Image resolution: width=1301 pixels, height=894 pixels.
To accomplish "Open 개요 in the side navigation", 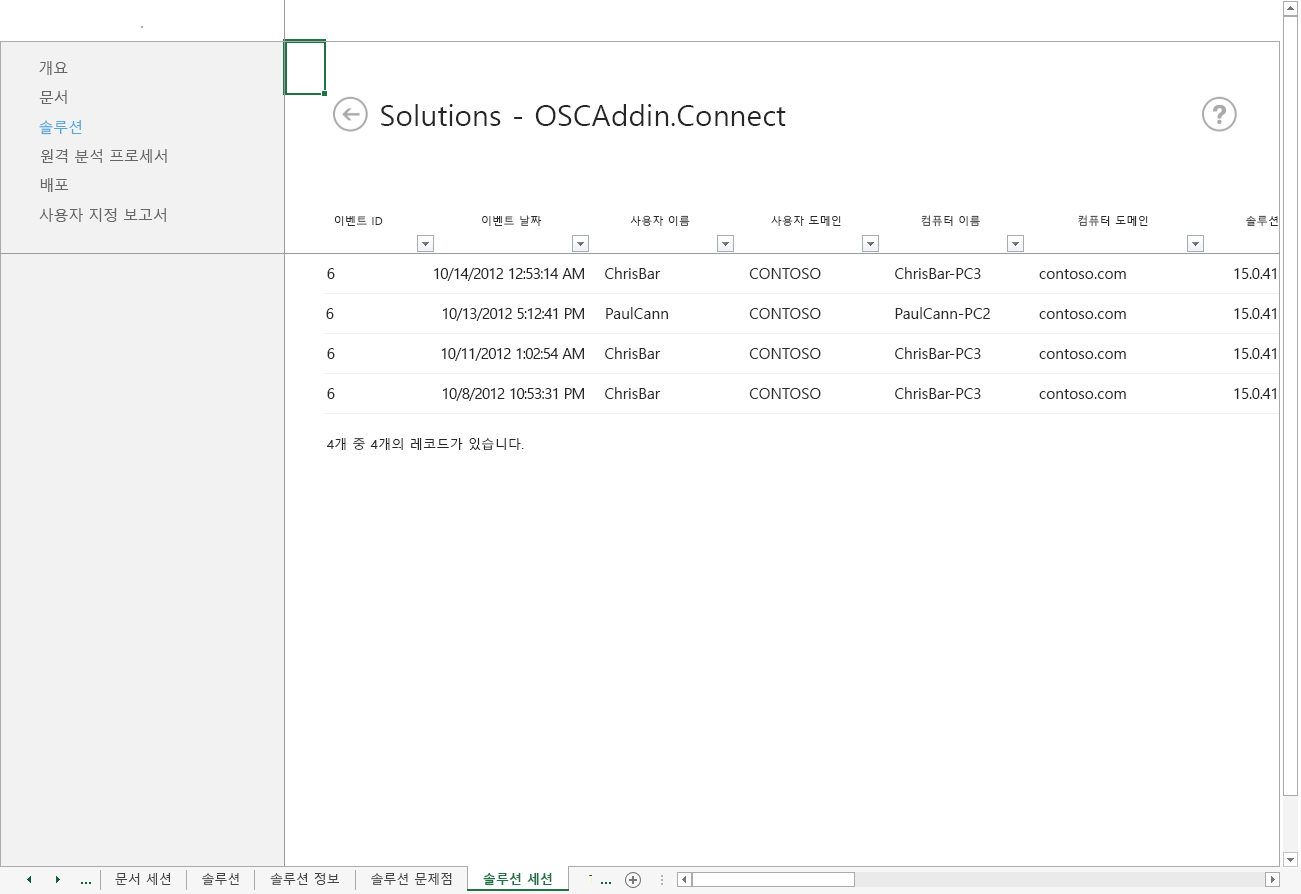I will [54, 68].
